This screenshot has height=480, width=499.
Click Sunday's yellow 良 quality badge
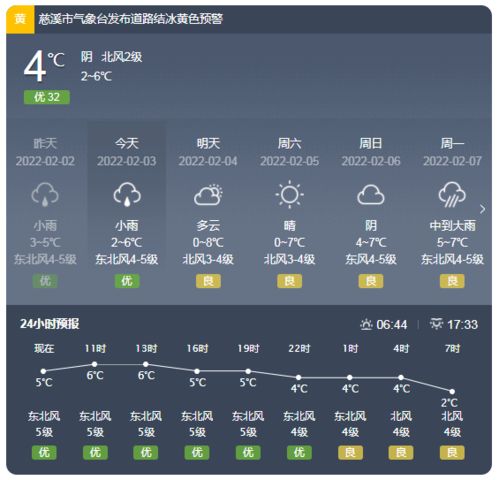(371, 281)
